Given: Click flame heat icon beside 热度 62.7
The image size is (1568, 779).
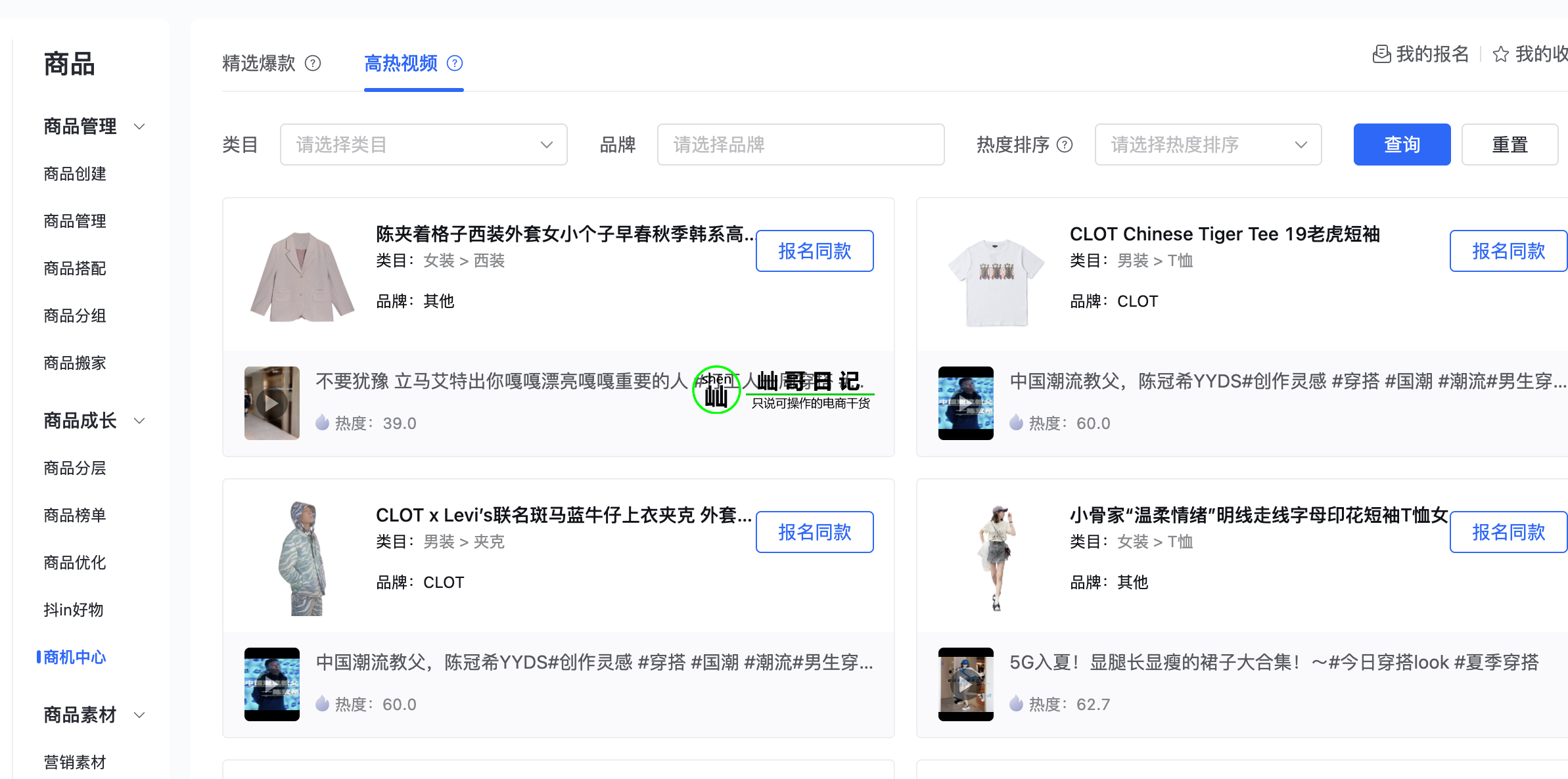Looking at the screenshot, I should tap(1016, 703).
